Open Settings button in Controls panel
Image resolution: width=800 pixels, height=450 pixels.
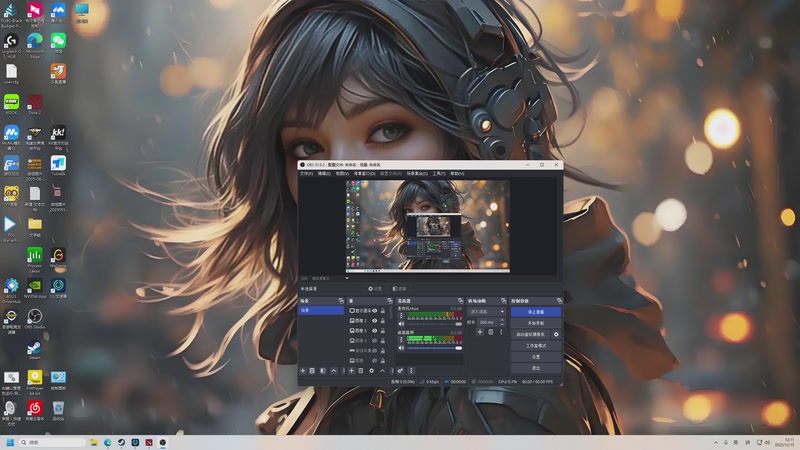(536, 357)
